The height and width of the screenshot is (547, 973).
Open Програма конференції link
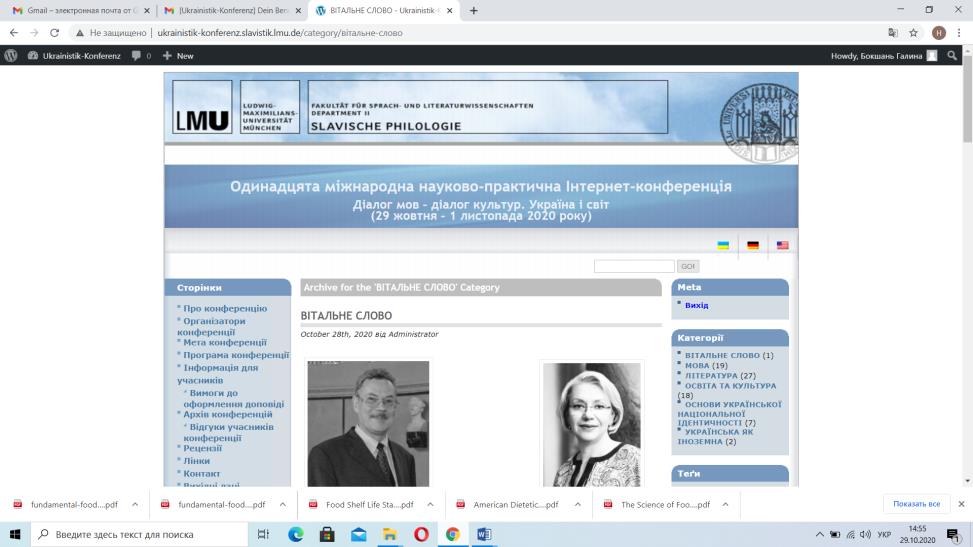[x=236, y=355]
